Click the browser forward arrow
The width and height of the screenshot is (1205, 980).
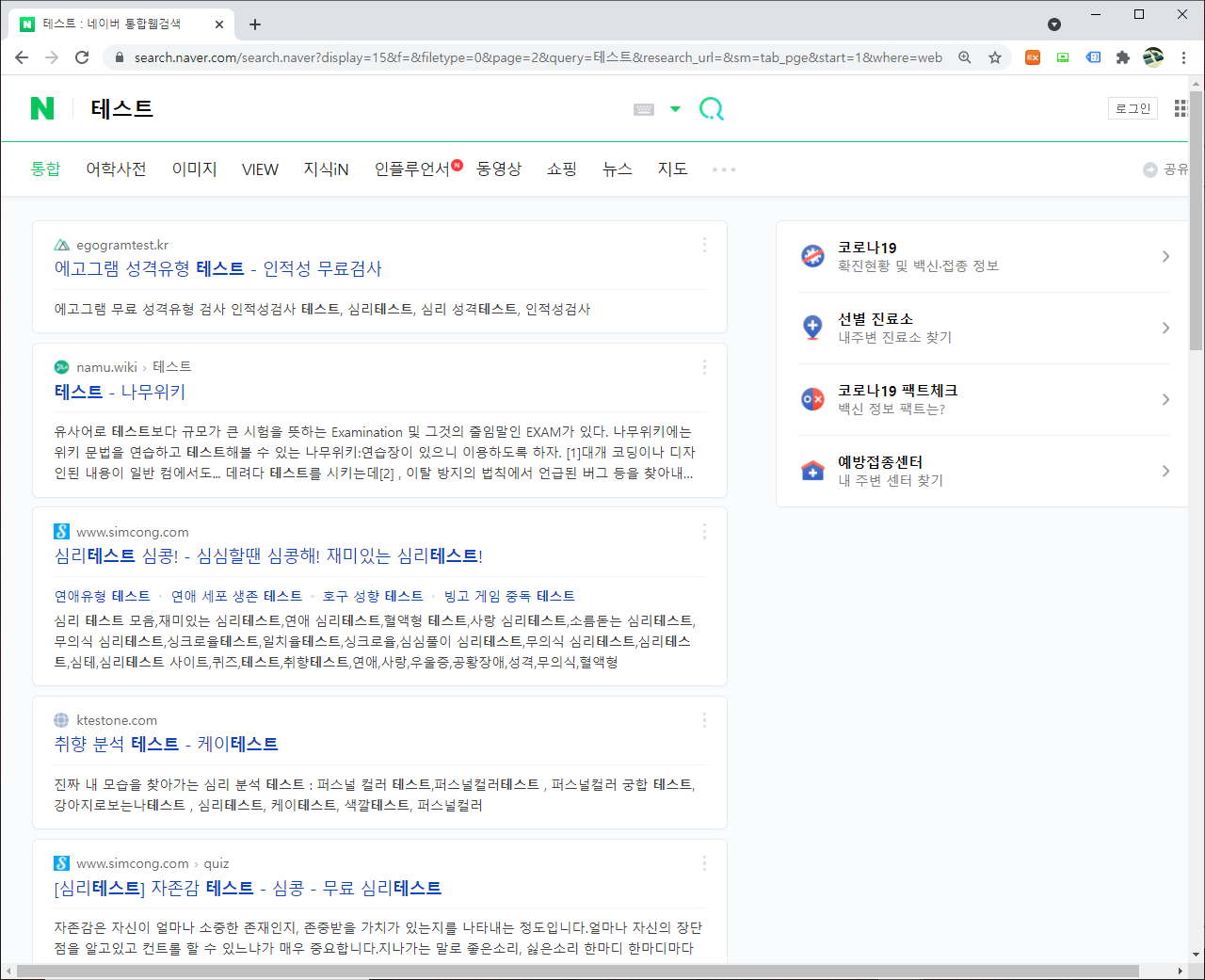click(x=52, y=57)
